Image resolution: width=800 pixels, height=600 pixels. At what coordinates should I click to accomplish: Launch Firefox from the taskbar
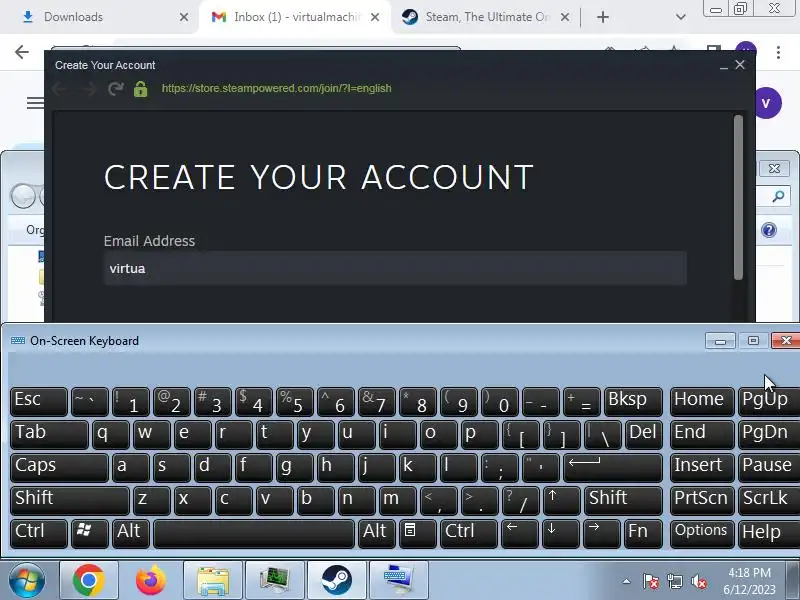point(151,580)
